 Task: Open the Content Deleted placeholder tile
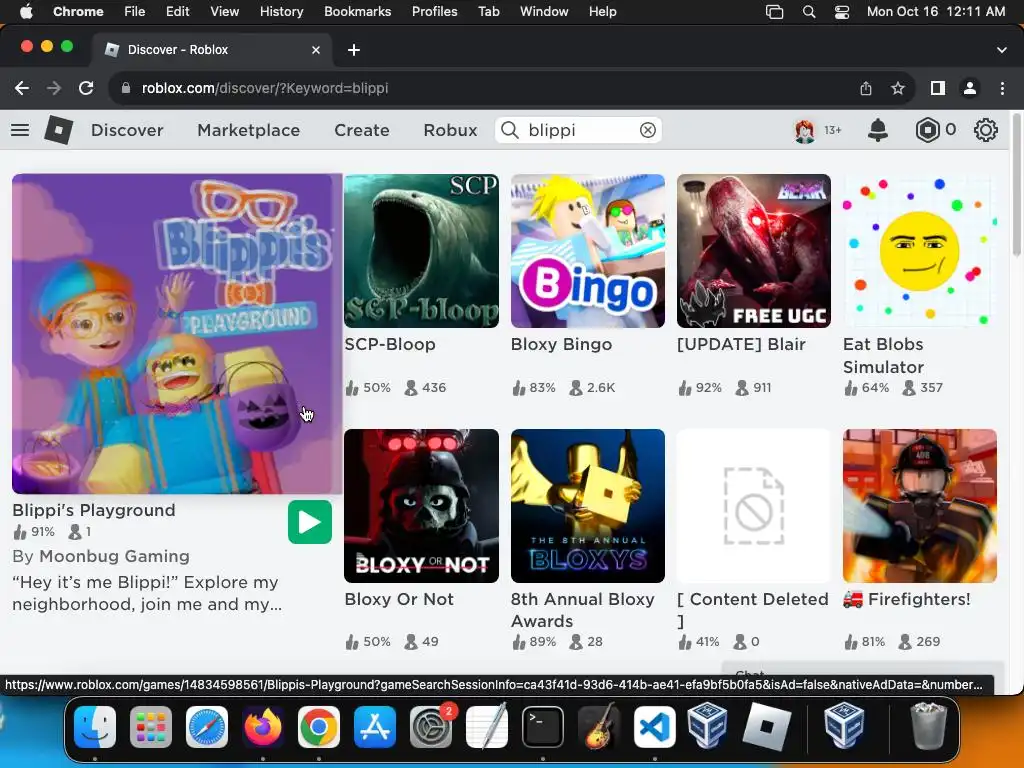[754, 506]
